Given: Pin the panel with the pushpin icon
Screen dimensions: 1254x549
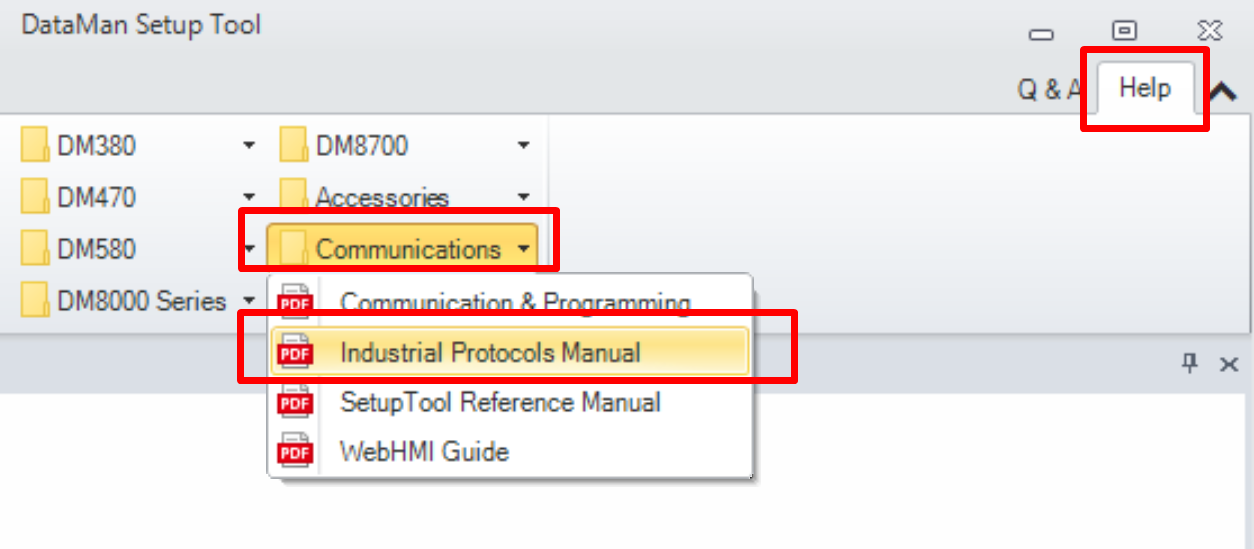Looking at the screenshot, I should [x=1190, y=364].
